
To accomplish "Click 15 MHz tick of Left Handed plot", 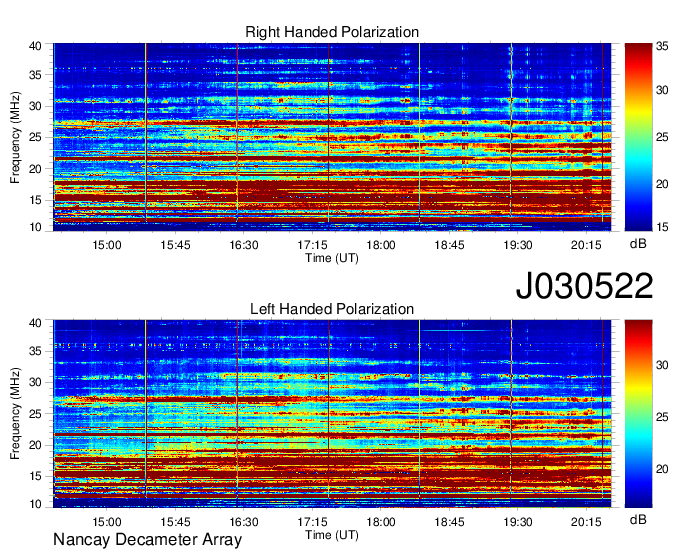I will click(x=36, y=477).
